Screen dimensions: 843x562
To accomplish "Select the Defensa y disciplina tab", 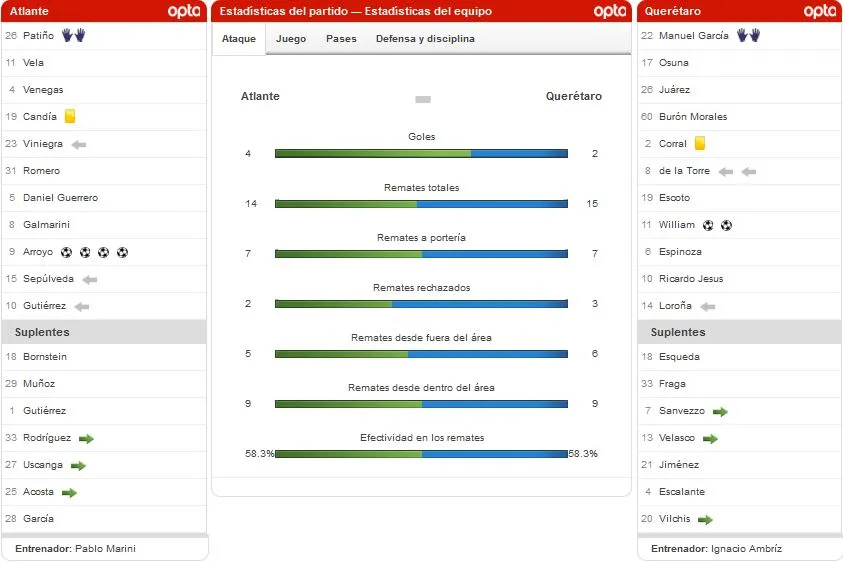I will tap(425, 39).
